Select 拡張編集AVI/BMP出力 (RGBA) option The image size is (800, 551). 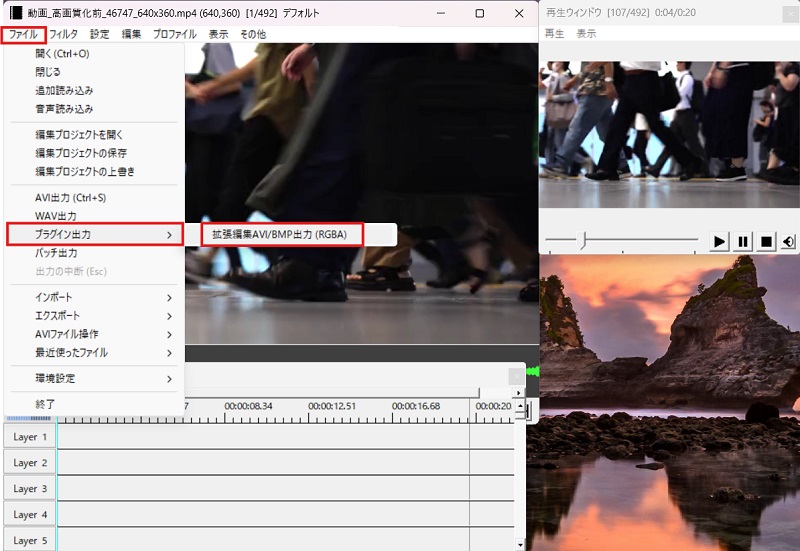click(280, 235)
